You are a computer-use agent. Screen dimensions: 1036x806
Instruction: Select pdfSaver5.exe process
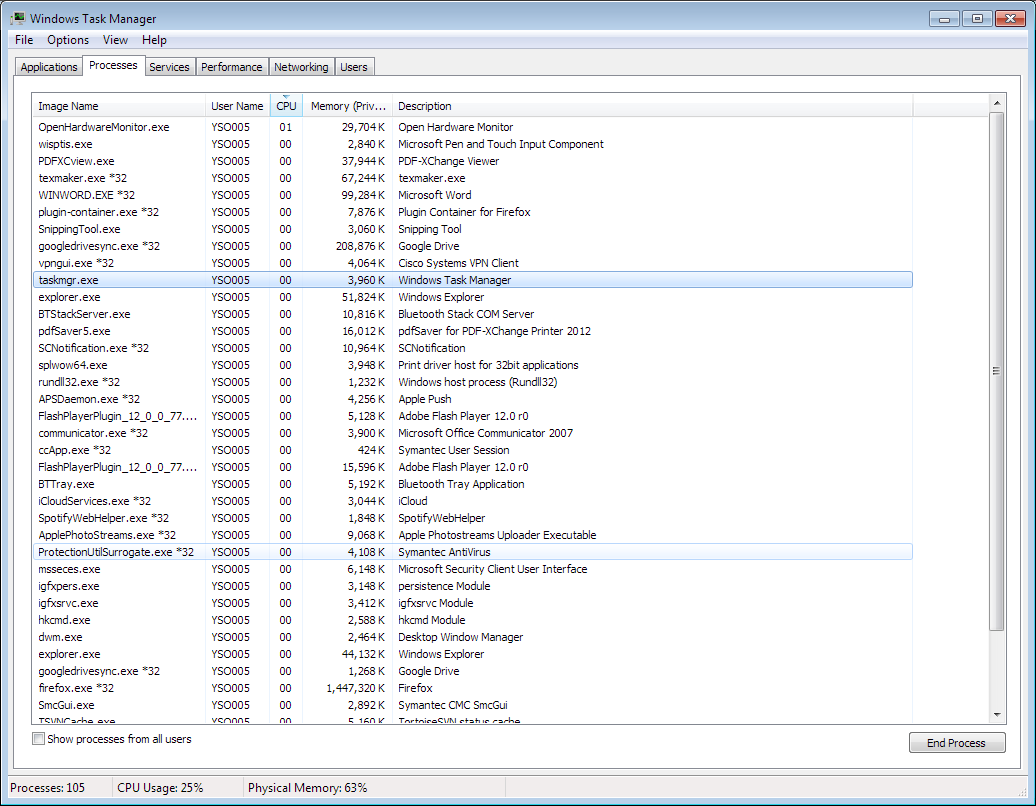tap(472, 331)
